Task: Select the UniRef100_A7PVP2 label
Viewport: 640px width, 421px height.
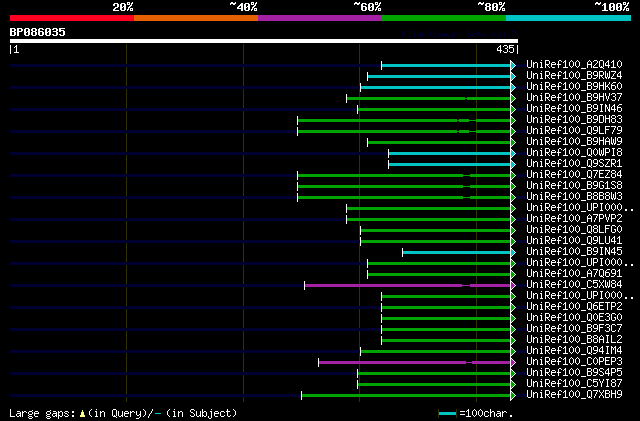Action: (x=574, y=219)
